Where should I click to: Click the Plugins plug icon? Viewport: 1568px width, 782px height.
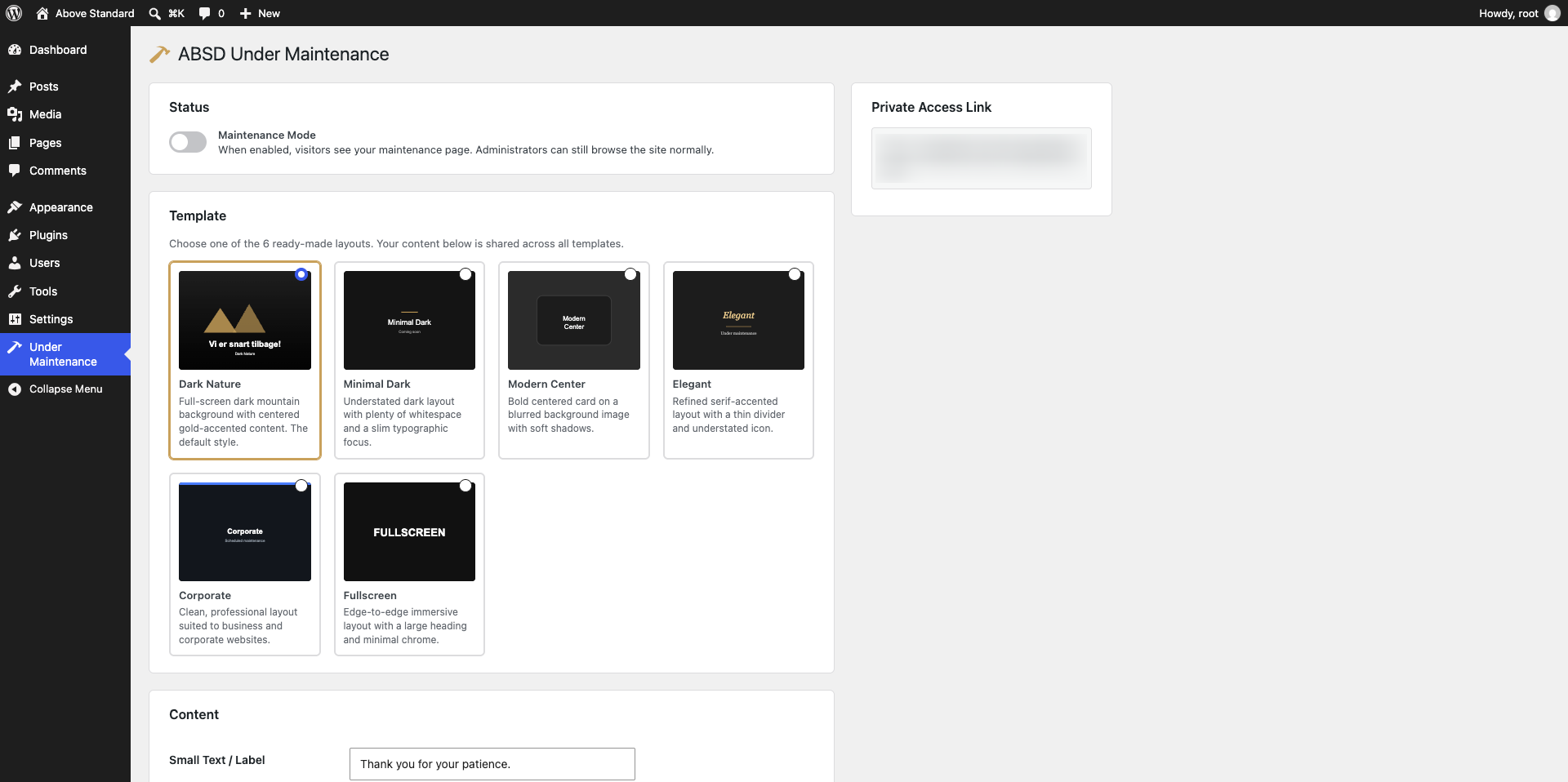pyautogui.click(x=15, y=235)
